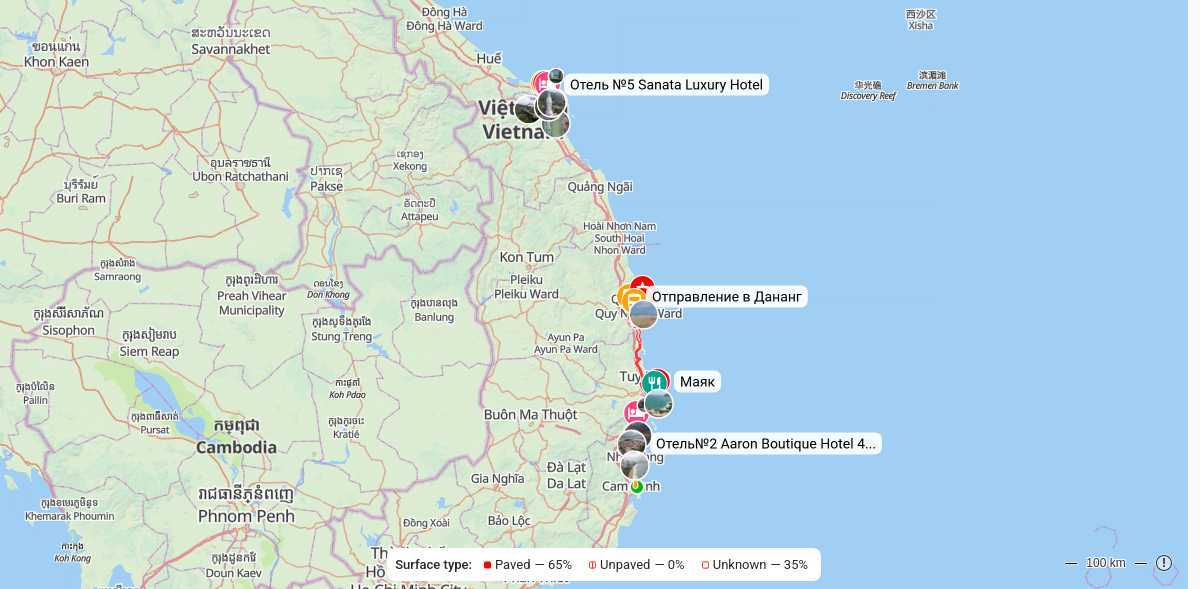Image resolution: width=1200 pixels, height=589 pixels.
Task: Open the Отель№2 Aaron Boutique Hotel label
Action: coord(765,443)
